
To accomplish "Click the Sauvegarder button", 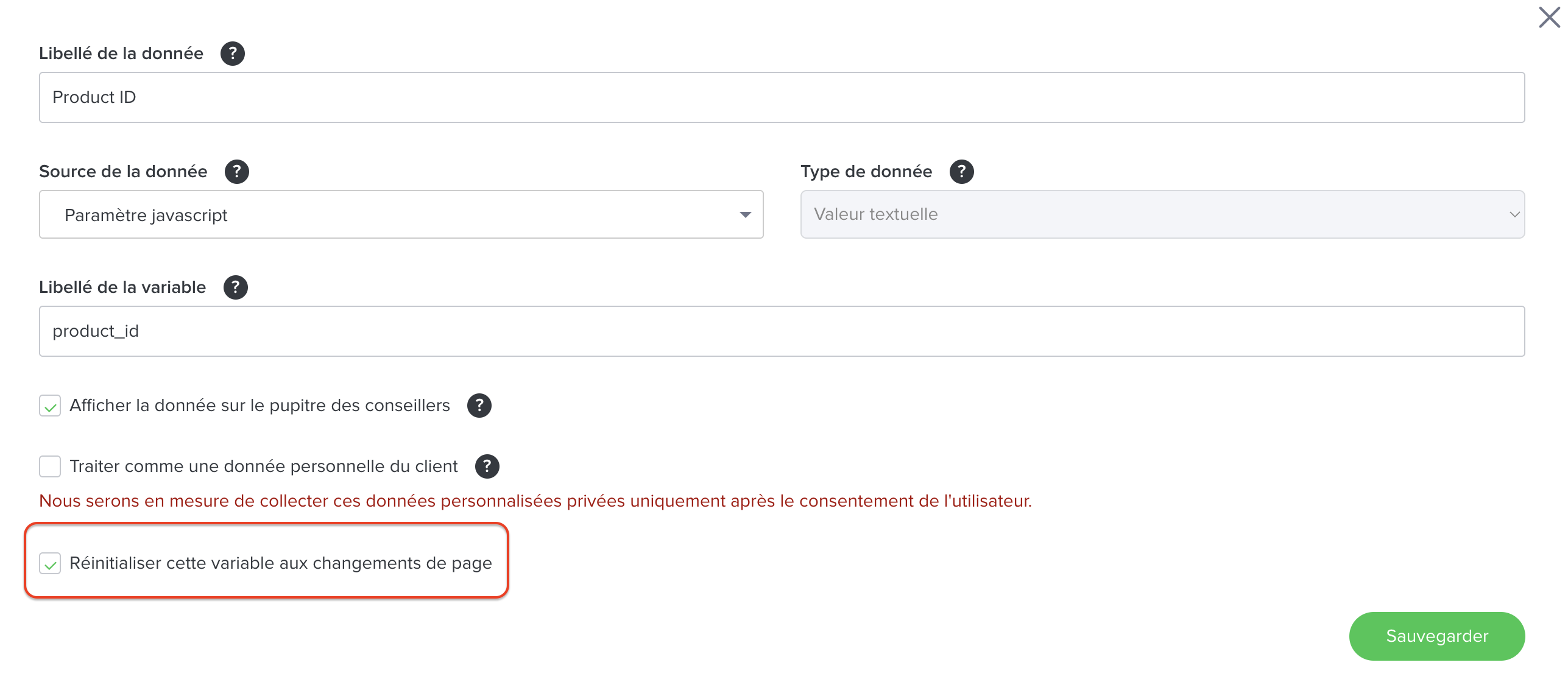I will coord(1436,636).
